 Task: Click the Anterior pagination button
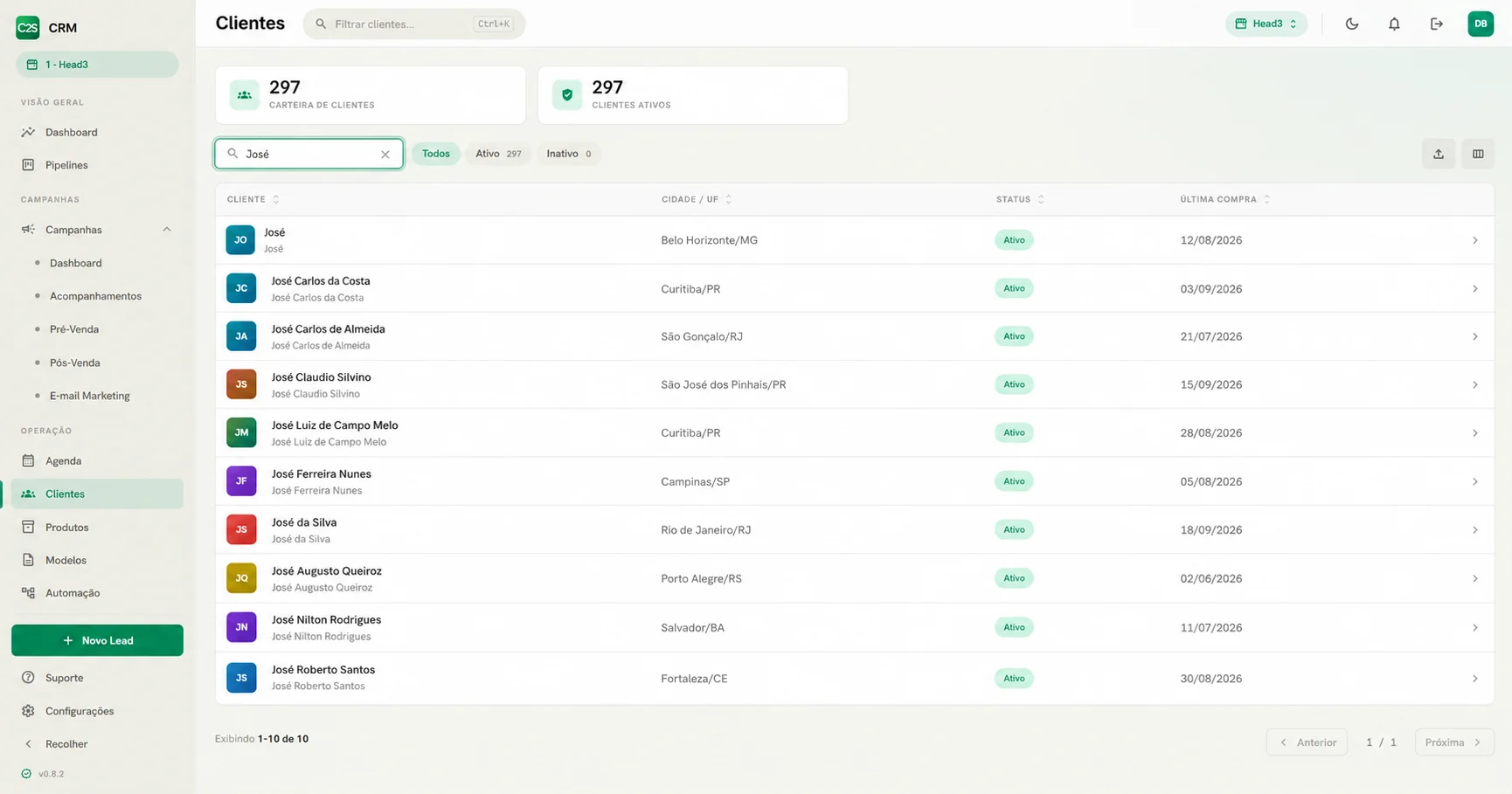1307,742
